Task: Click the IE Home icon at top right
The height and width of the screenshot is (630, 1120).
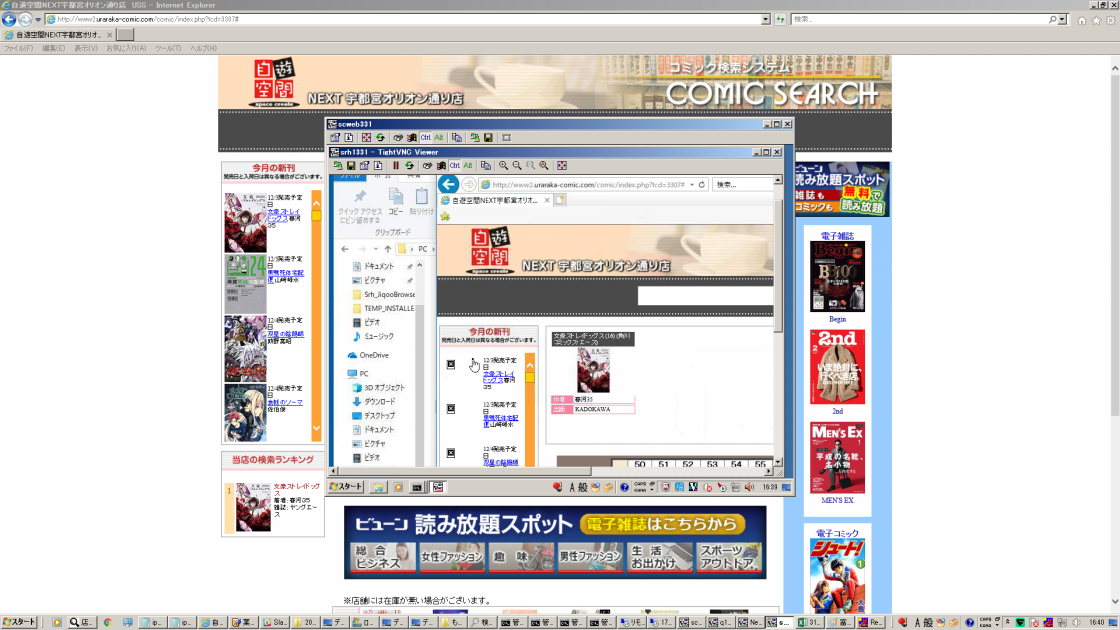Action: pyautogui.click(x=1082, y=20)
